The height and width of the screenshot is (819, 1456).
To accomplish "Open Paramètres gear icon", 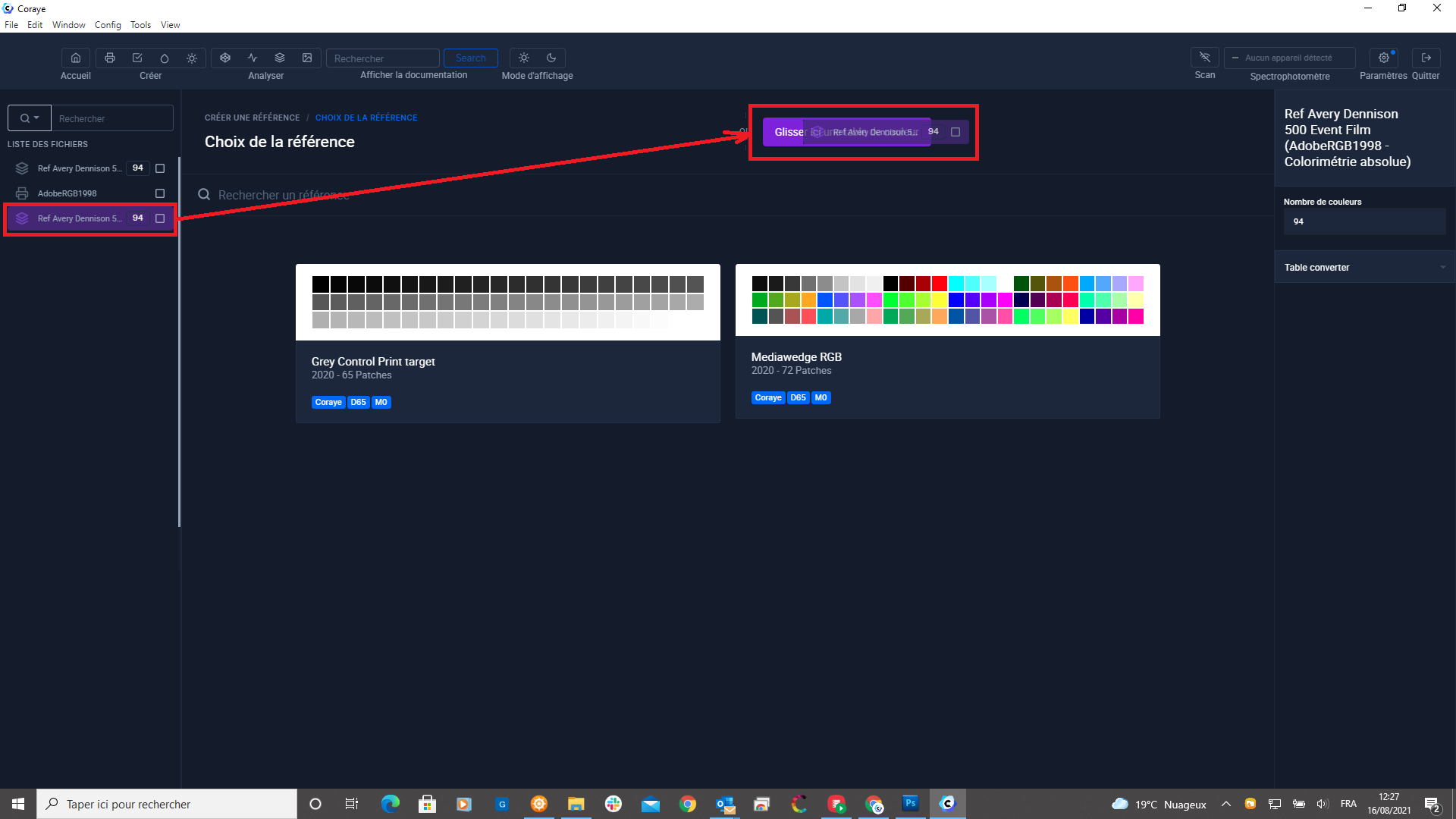I will 1384,58.
